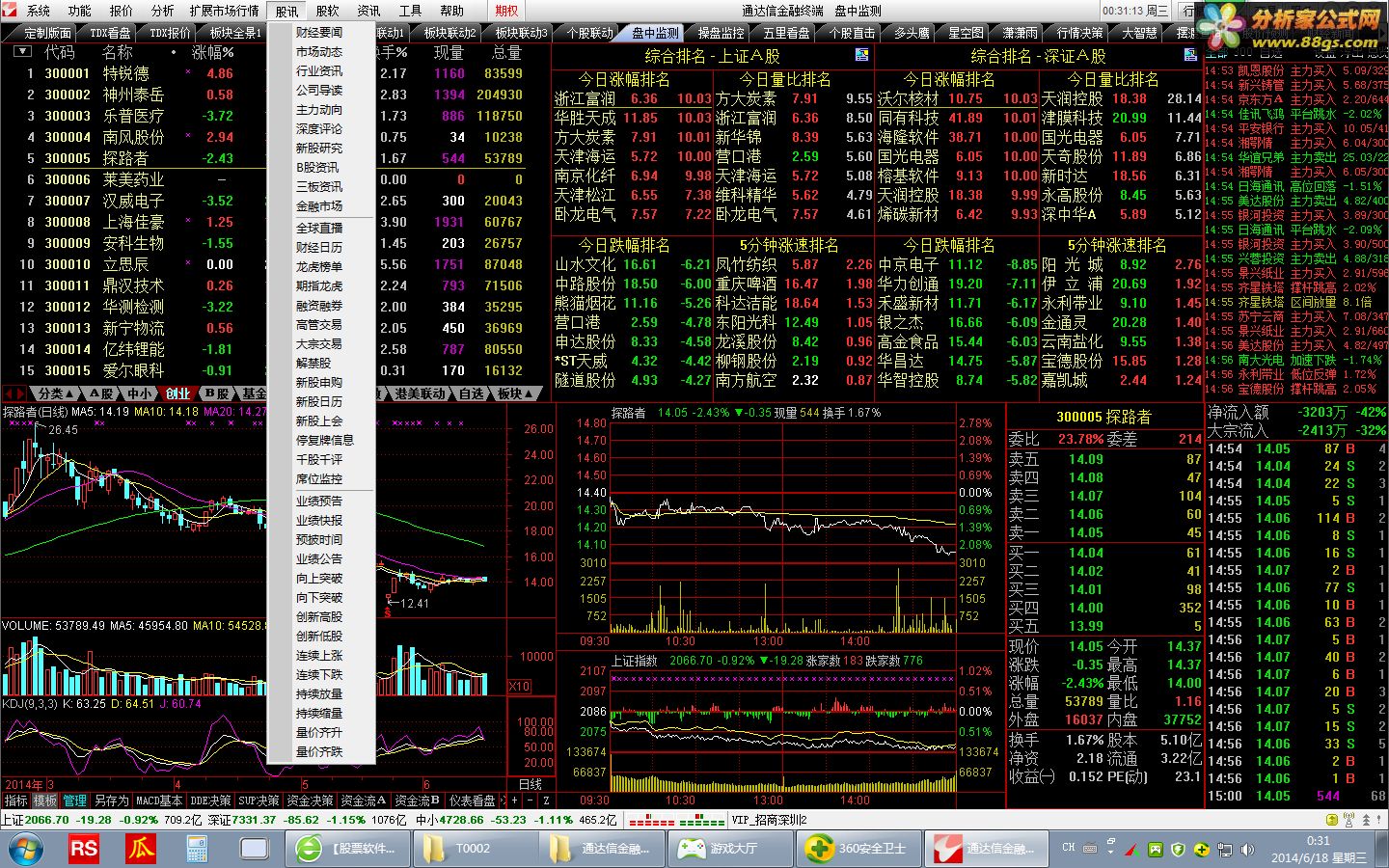Open the red 瓜 taskbar icon

pos(141,849)
